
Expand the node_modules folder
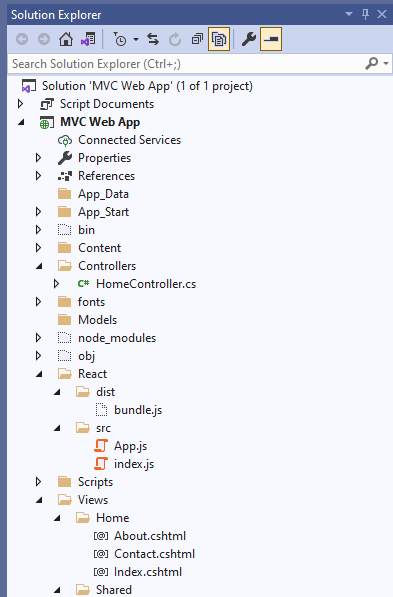38,338
